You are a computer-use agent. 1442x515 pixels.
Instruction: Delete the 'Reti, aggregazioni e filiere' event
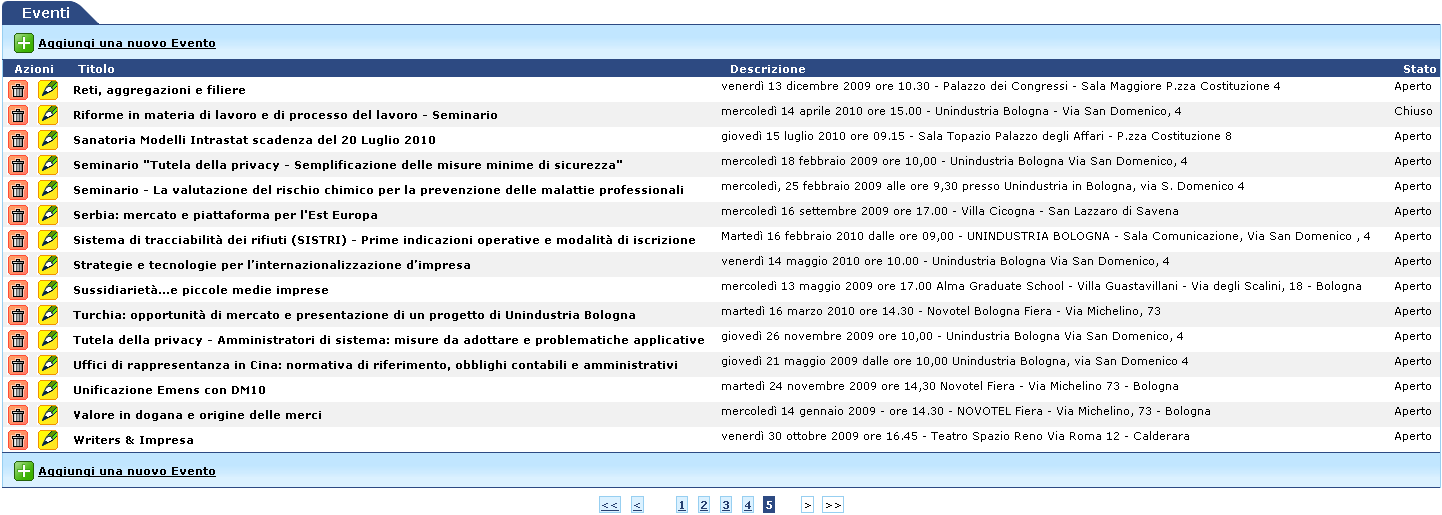[x=18, y=90]
